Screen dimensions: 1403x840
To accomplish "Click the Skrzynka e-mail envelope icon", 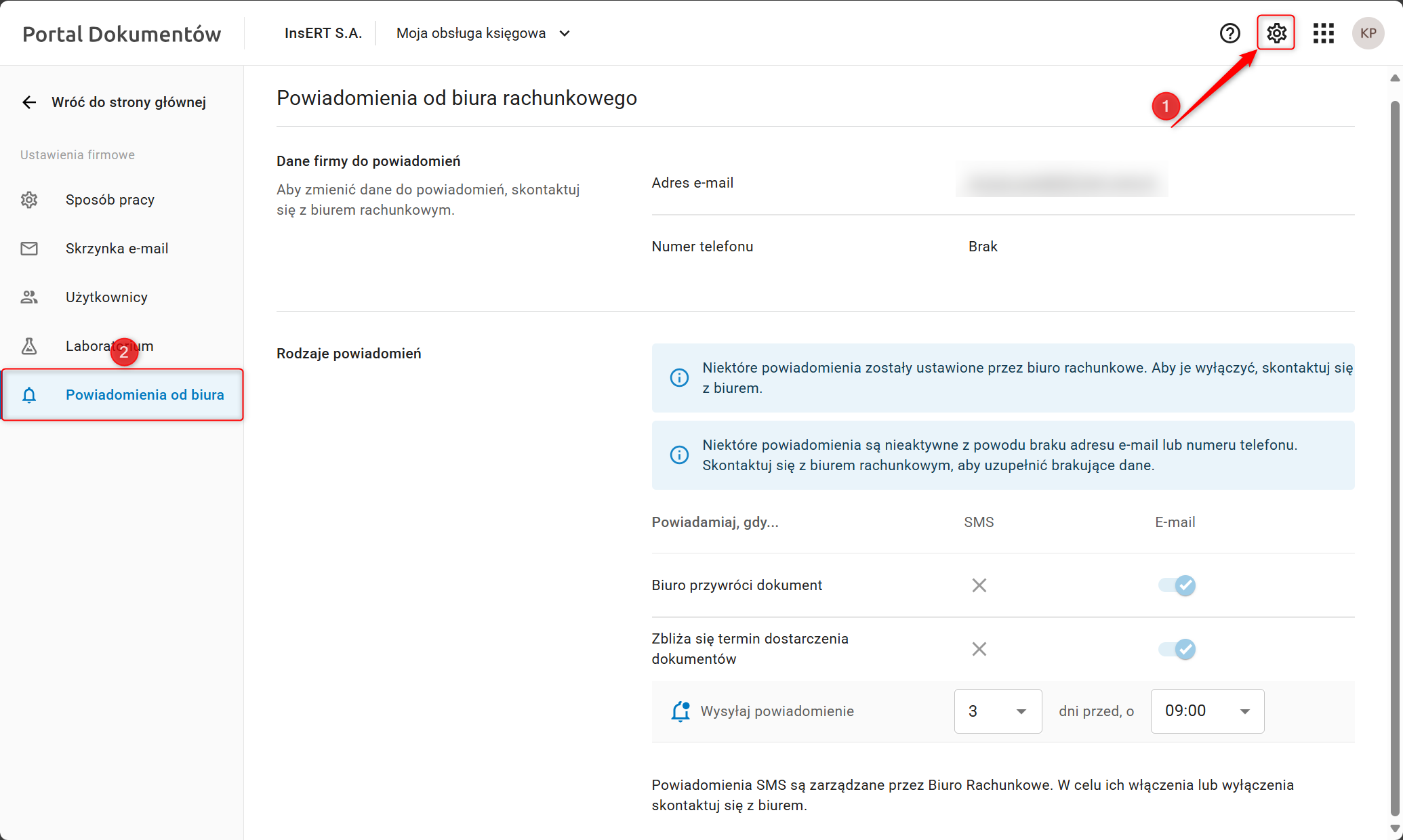I will pos(29,249).
